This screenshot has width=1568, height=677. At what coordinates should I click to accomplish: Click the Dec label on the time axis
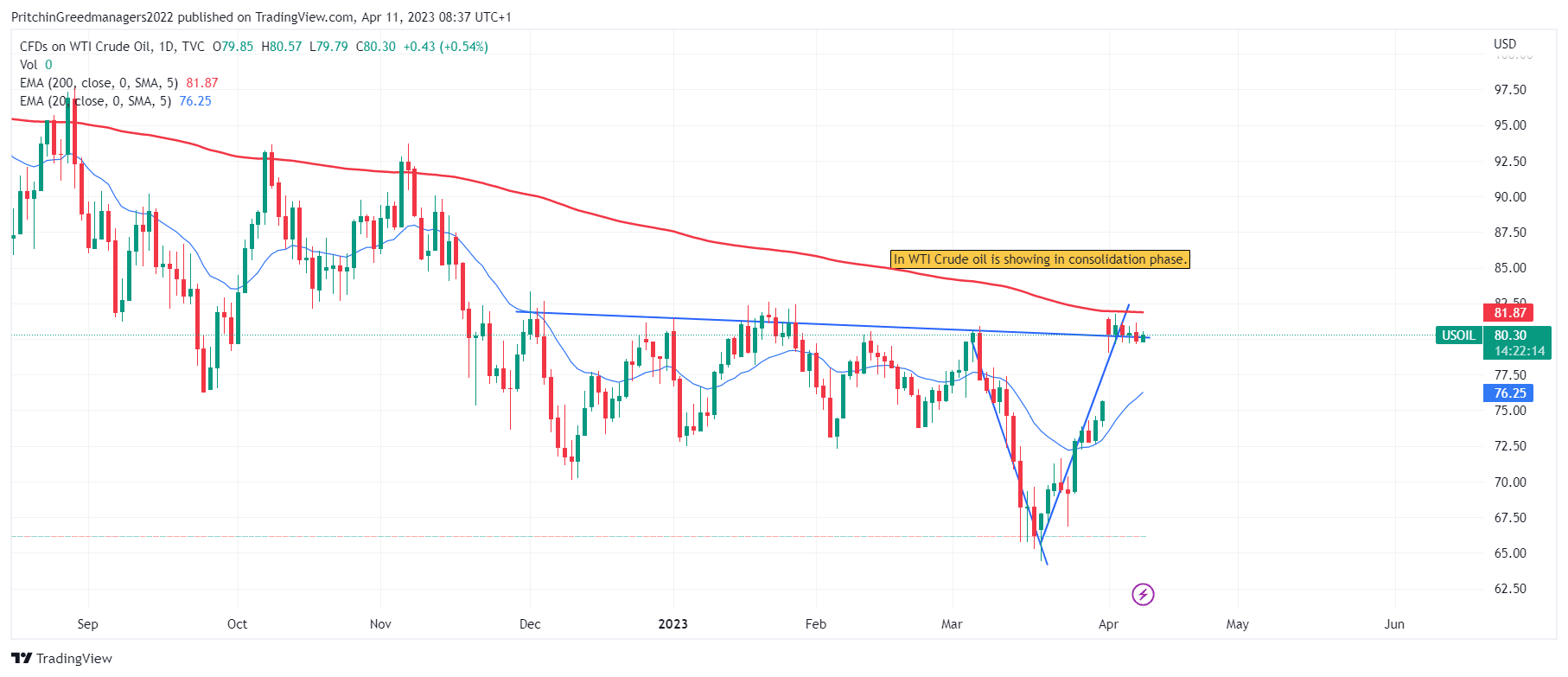pos(530,624)
